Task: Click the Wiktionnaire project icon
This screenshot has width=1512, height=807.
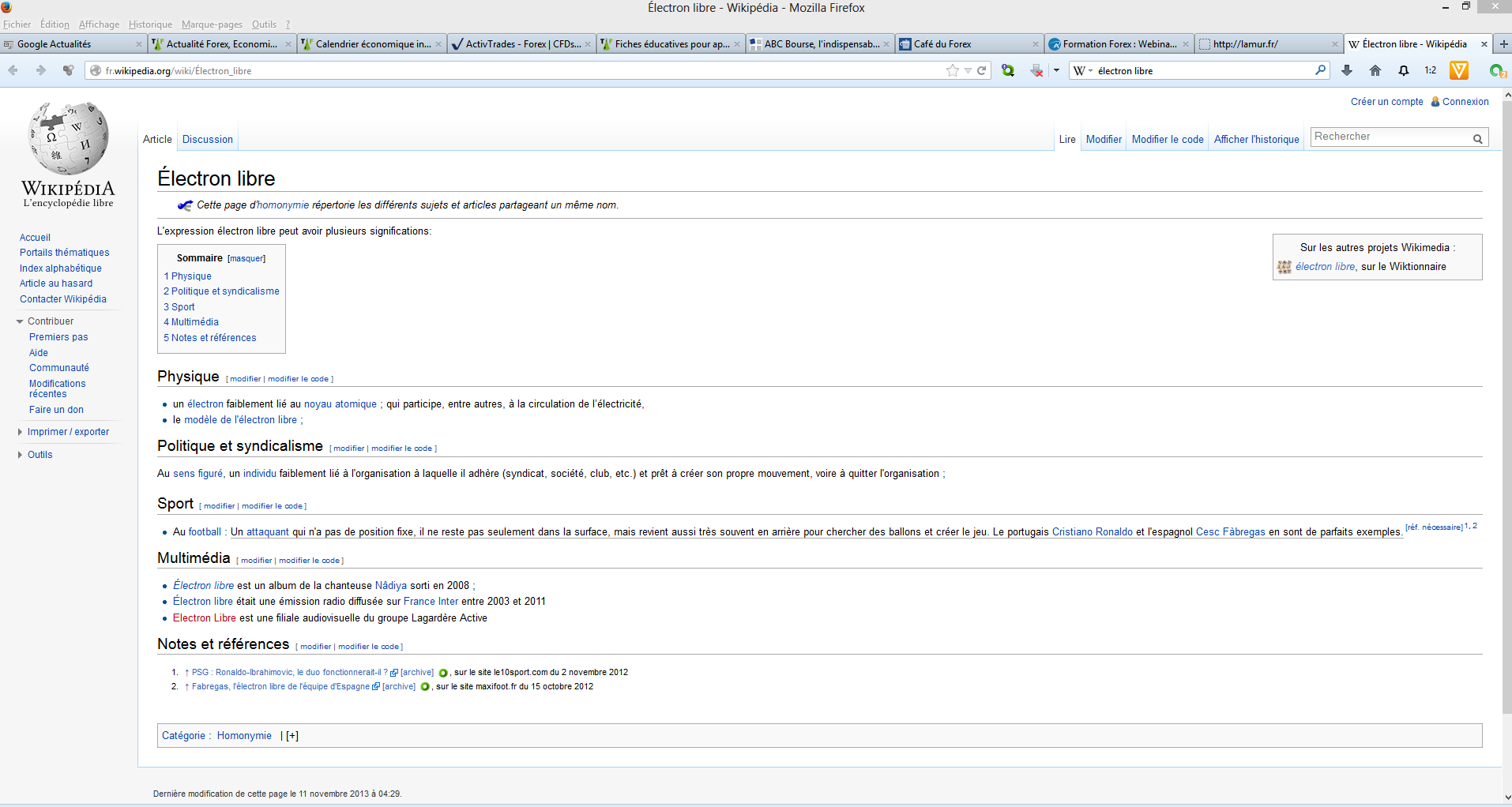Action: [1284, 267]
